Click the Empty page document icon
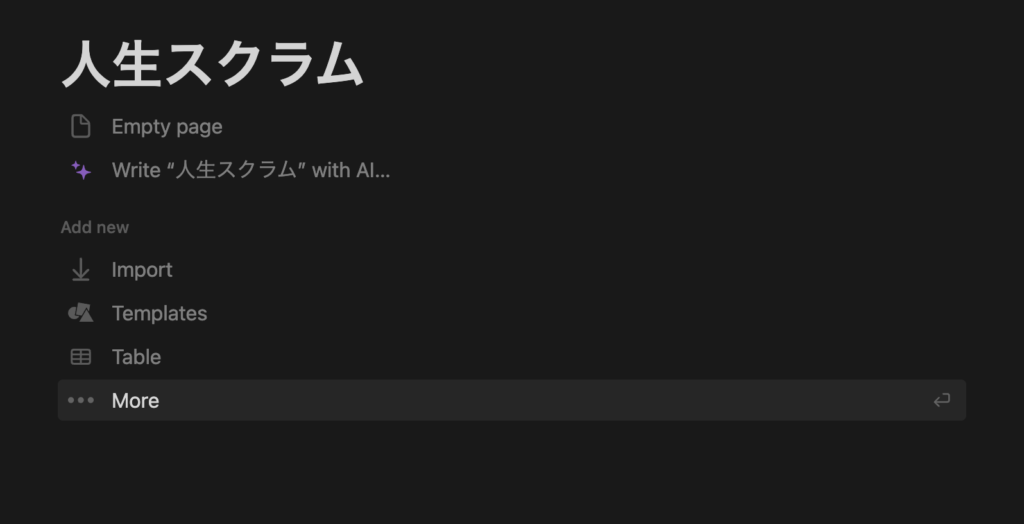This screenshot has height=524, width=1024. click(80, 126)
